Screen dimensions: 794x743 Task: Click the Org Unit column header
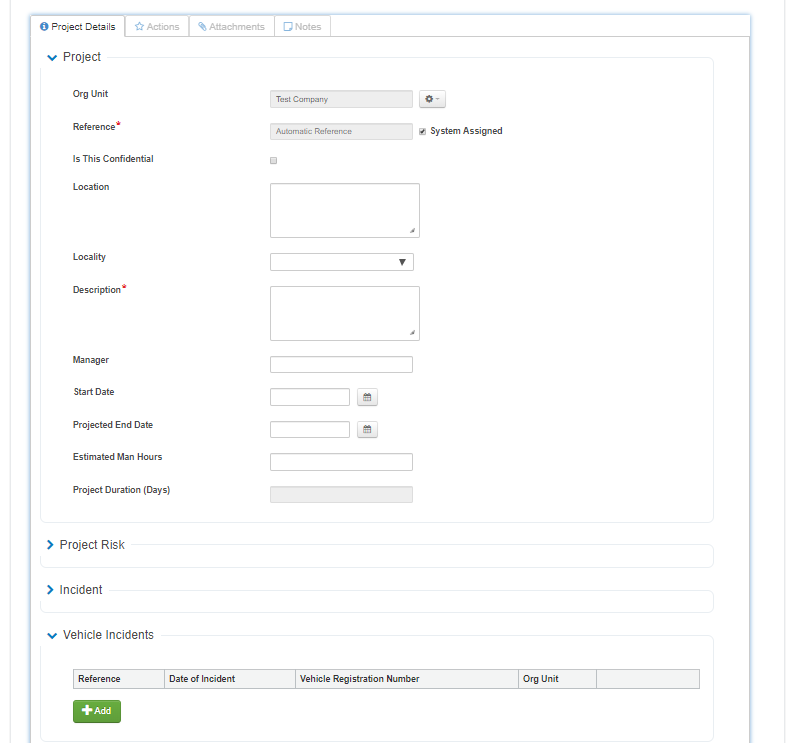(557, 679)
